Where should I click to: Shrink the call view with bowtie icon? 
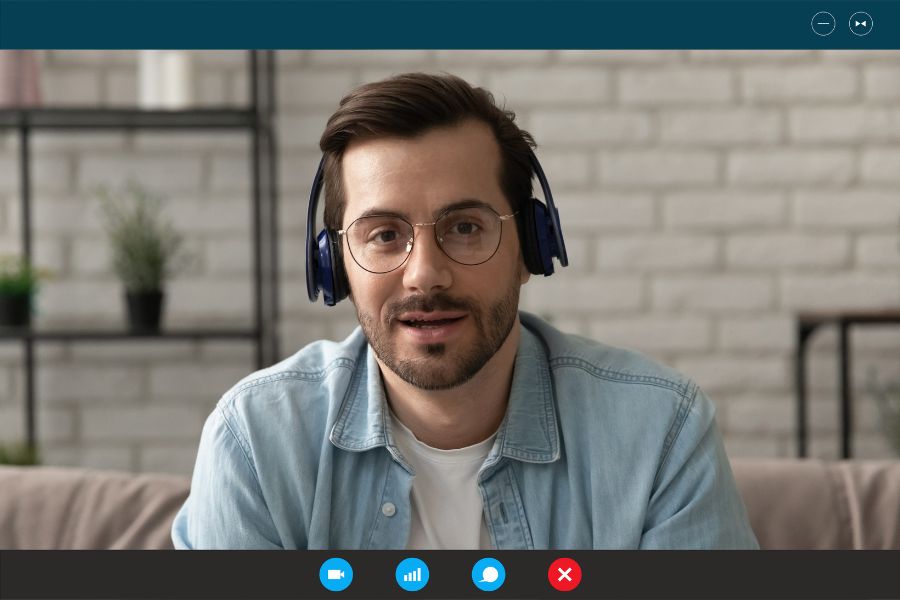point(861,24)
